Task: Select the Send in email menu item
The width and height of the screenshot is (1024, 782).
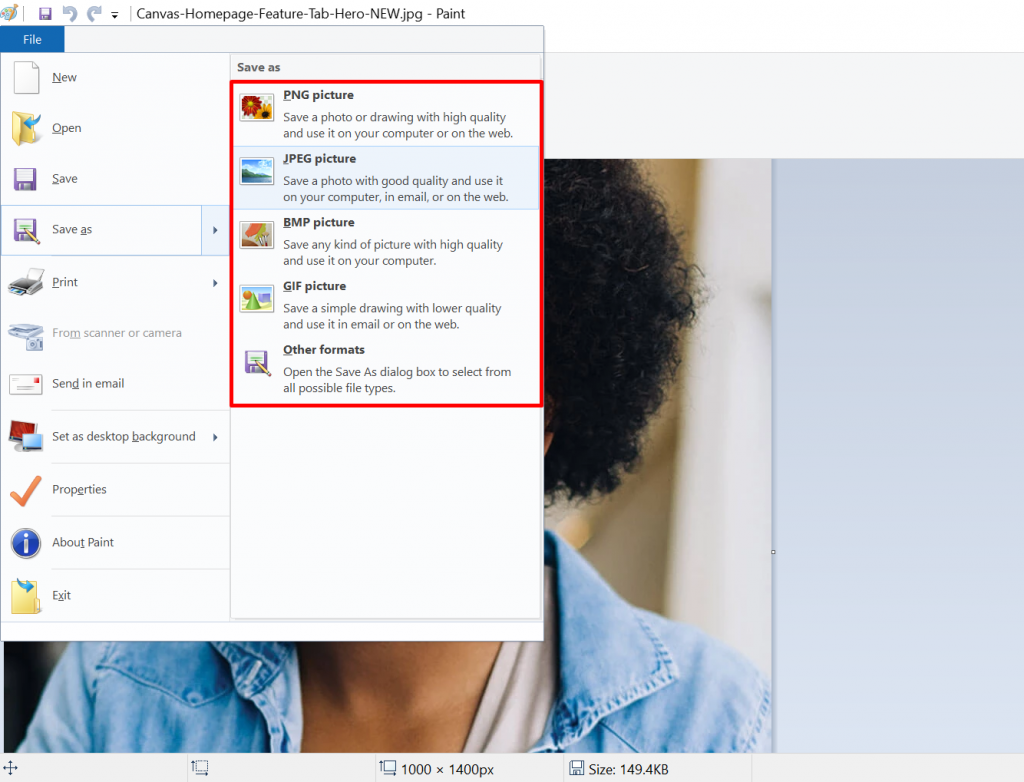Action: coord(86,383)
